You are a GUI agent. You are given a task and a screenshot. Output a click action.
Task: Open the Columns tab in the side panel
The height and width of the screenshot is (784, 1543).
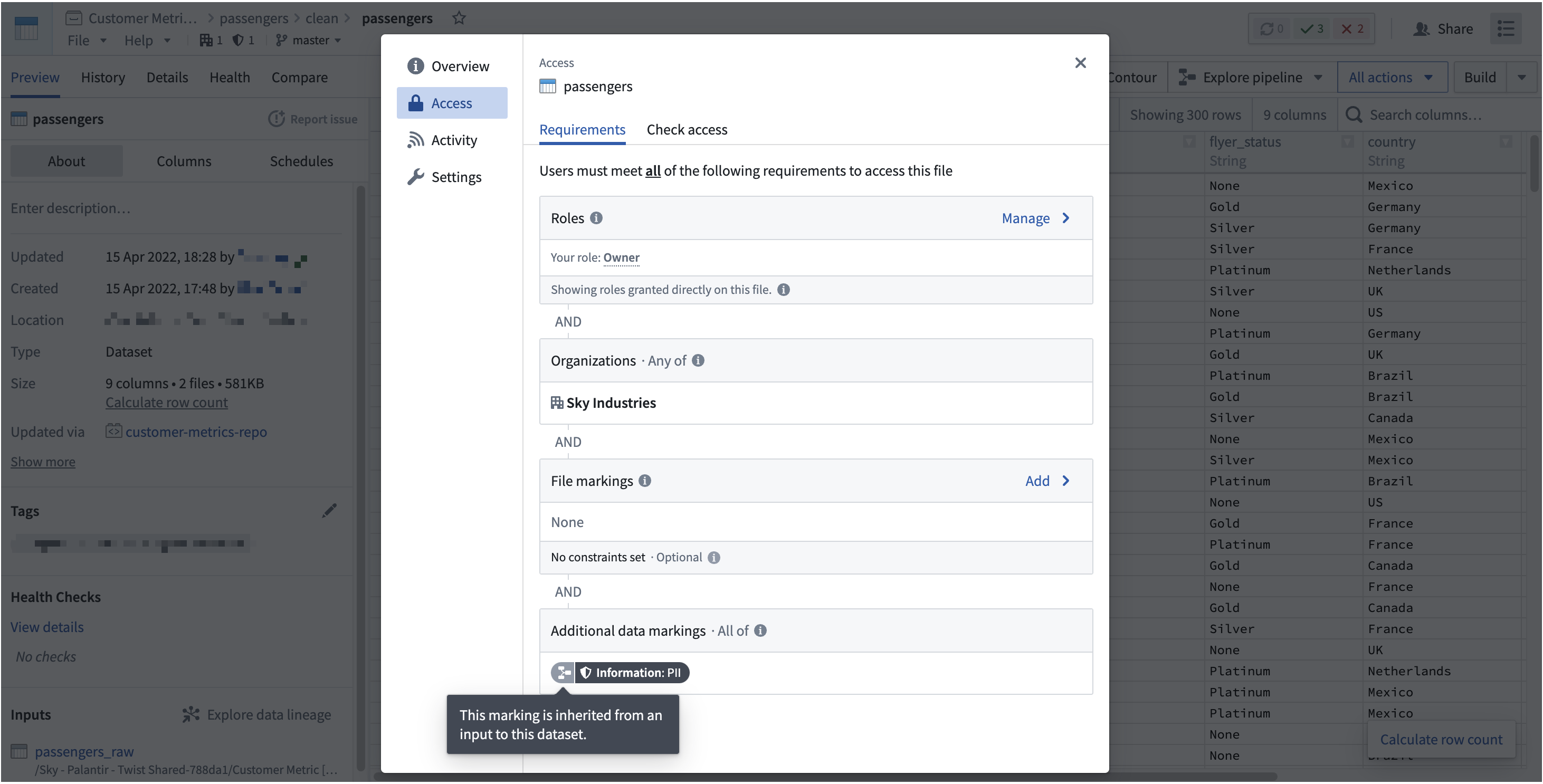pyautogui.click(x=184, y=161)
